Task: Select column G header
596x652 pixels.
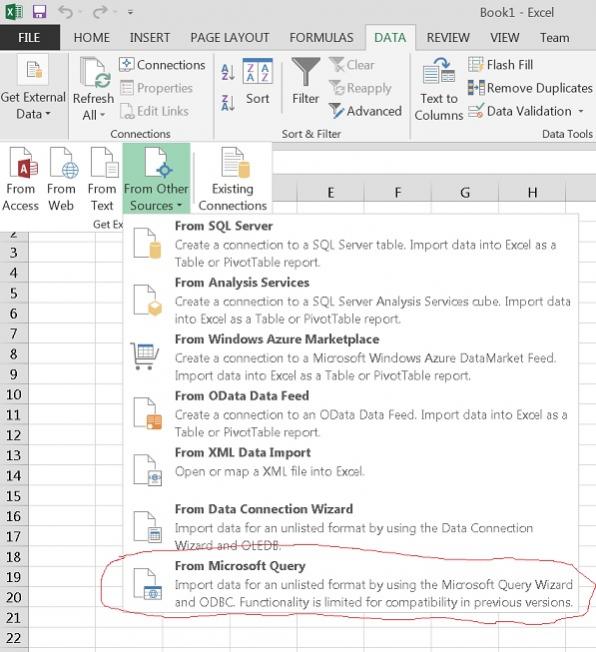Action: pos(465,193)
